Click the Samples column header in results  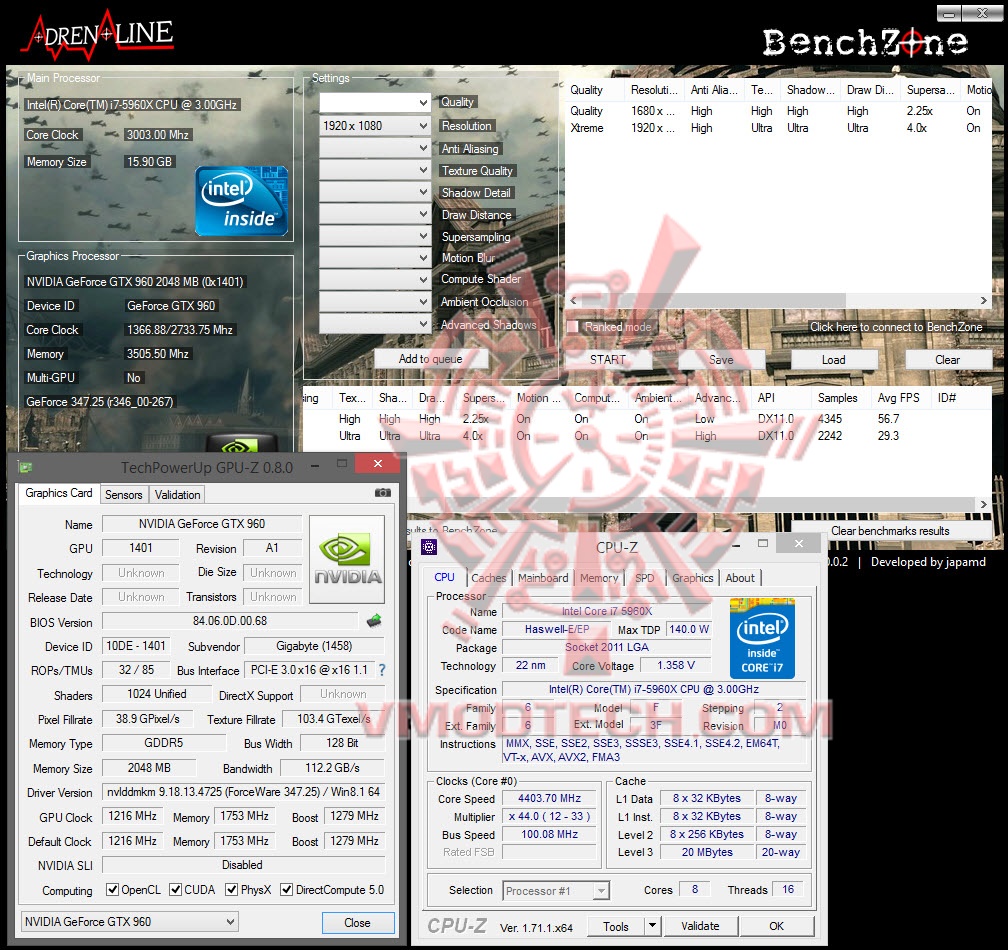(838, 398)
